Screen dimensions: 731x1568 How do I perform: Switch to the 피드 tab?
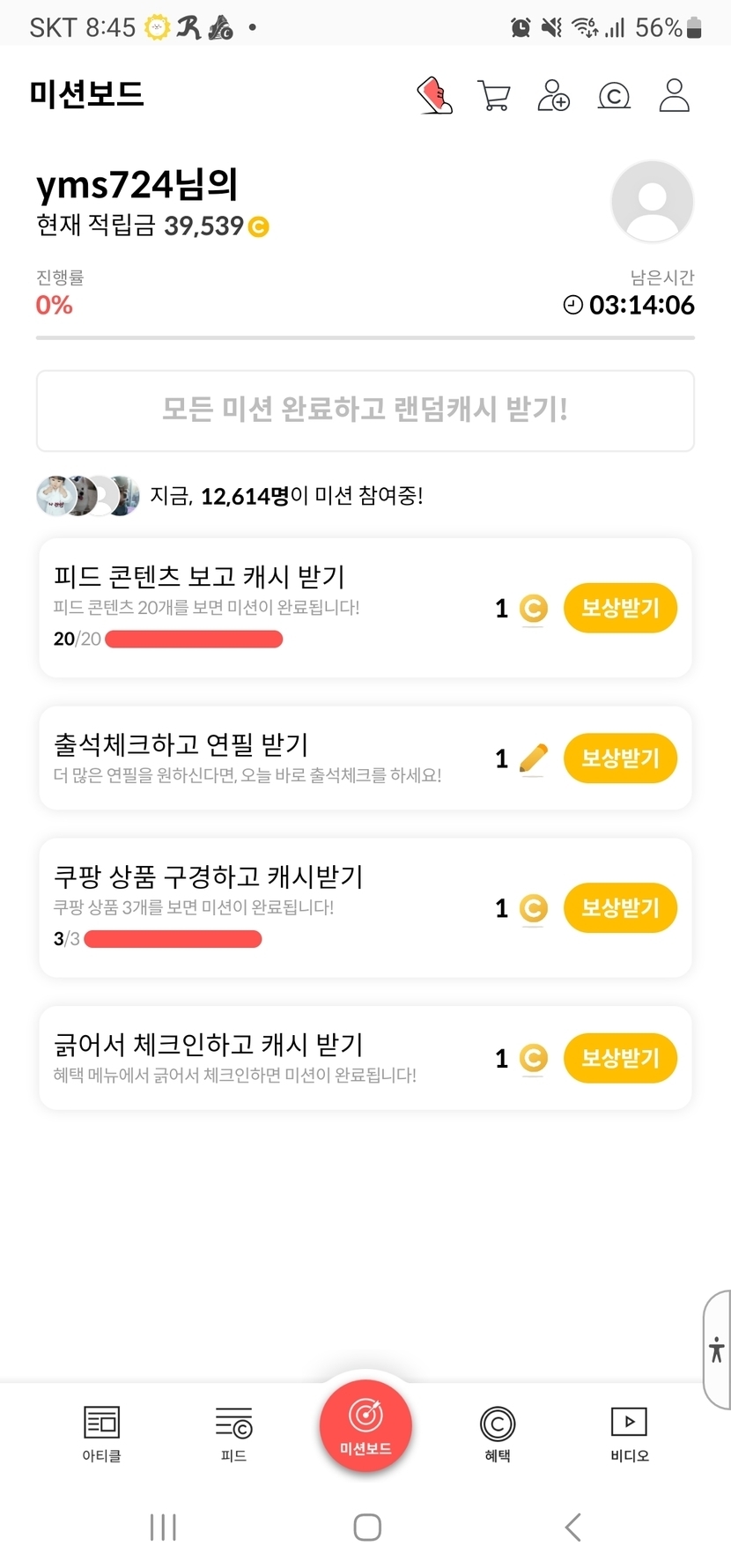point(233,1433)
